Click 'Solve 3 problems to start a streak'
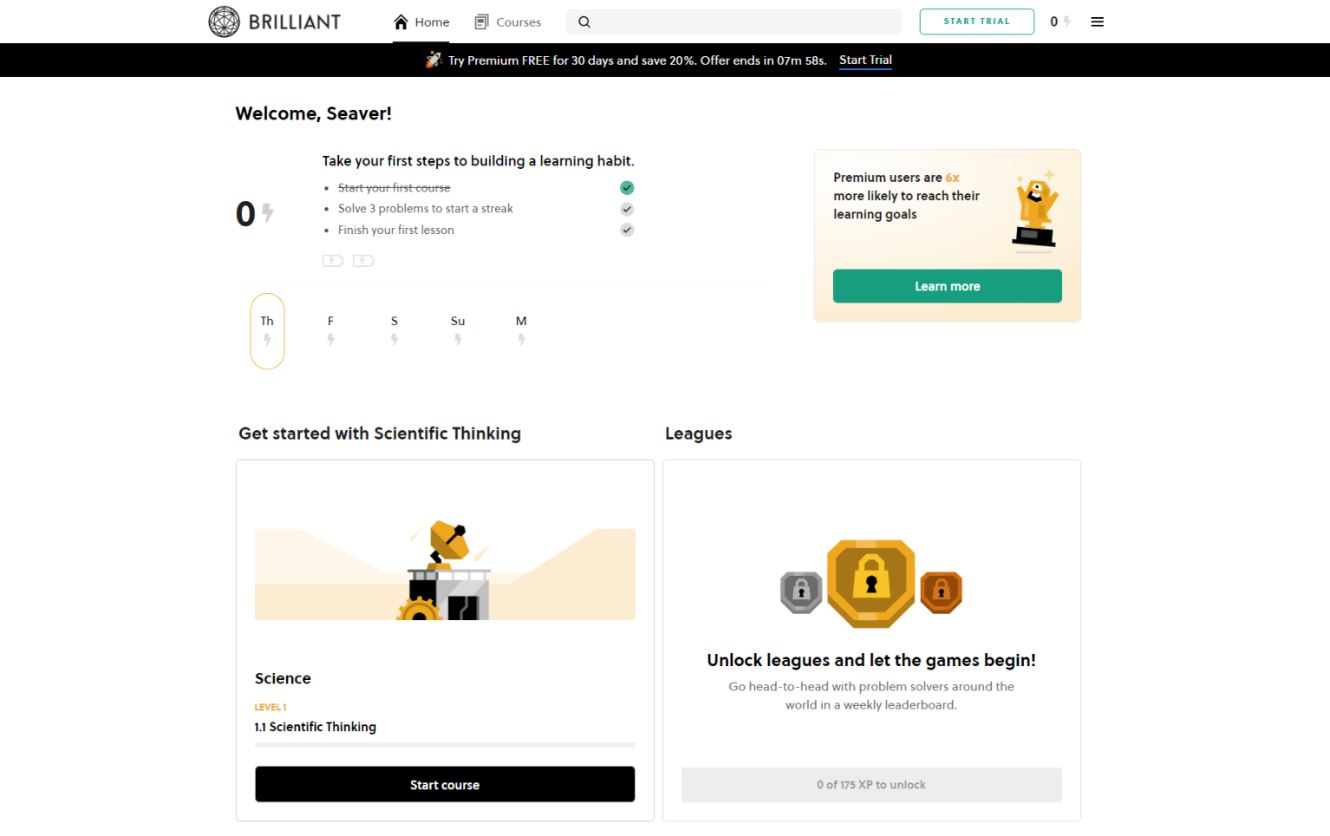Image resolution: width=1330 pixels, height=836 pixels. [x=425, y=209]
